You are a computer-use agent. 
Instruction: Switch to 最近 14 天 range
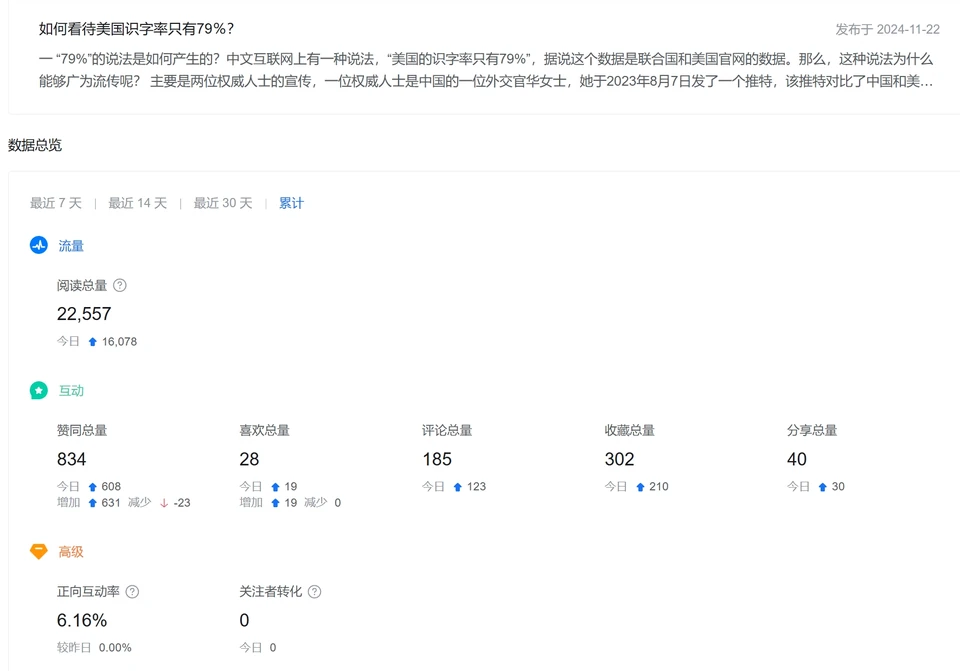pyautogui.click(x=138, y=203)
